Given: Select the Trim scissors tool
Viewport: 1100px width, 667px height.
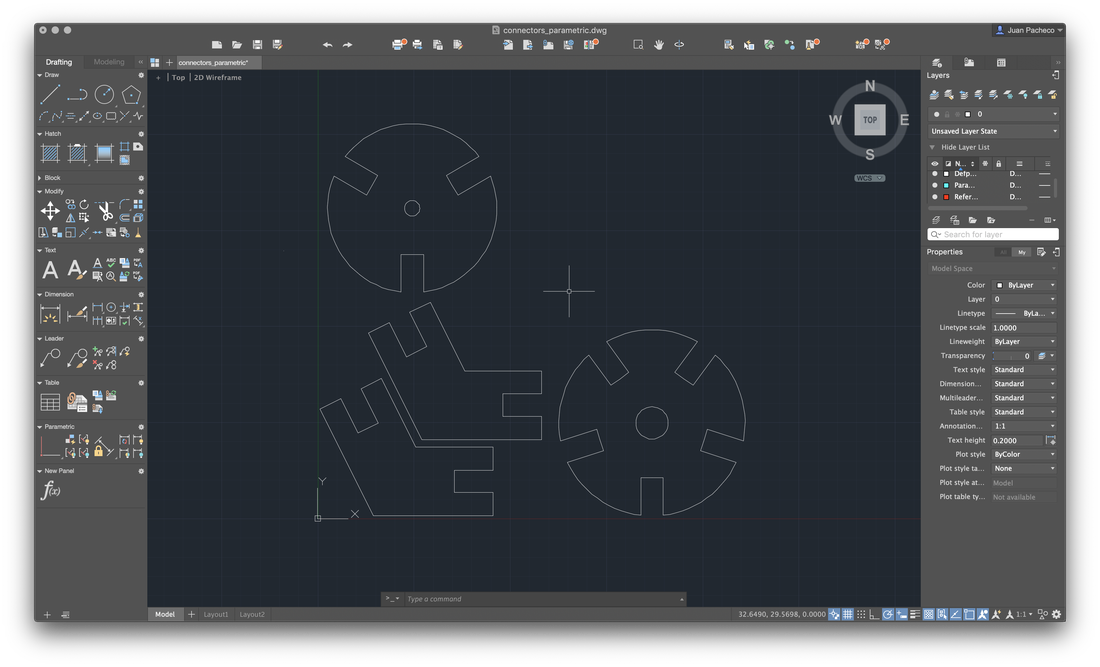Looking at the screenshot, I should (x=105, y=210).
